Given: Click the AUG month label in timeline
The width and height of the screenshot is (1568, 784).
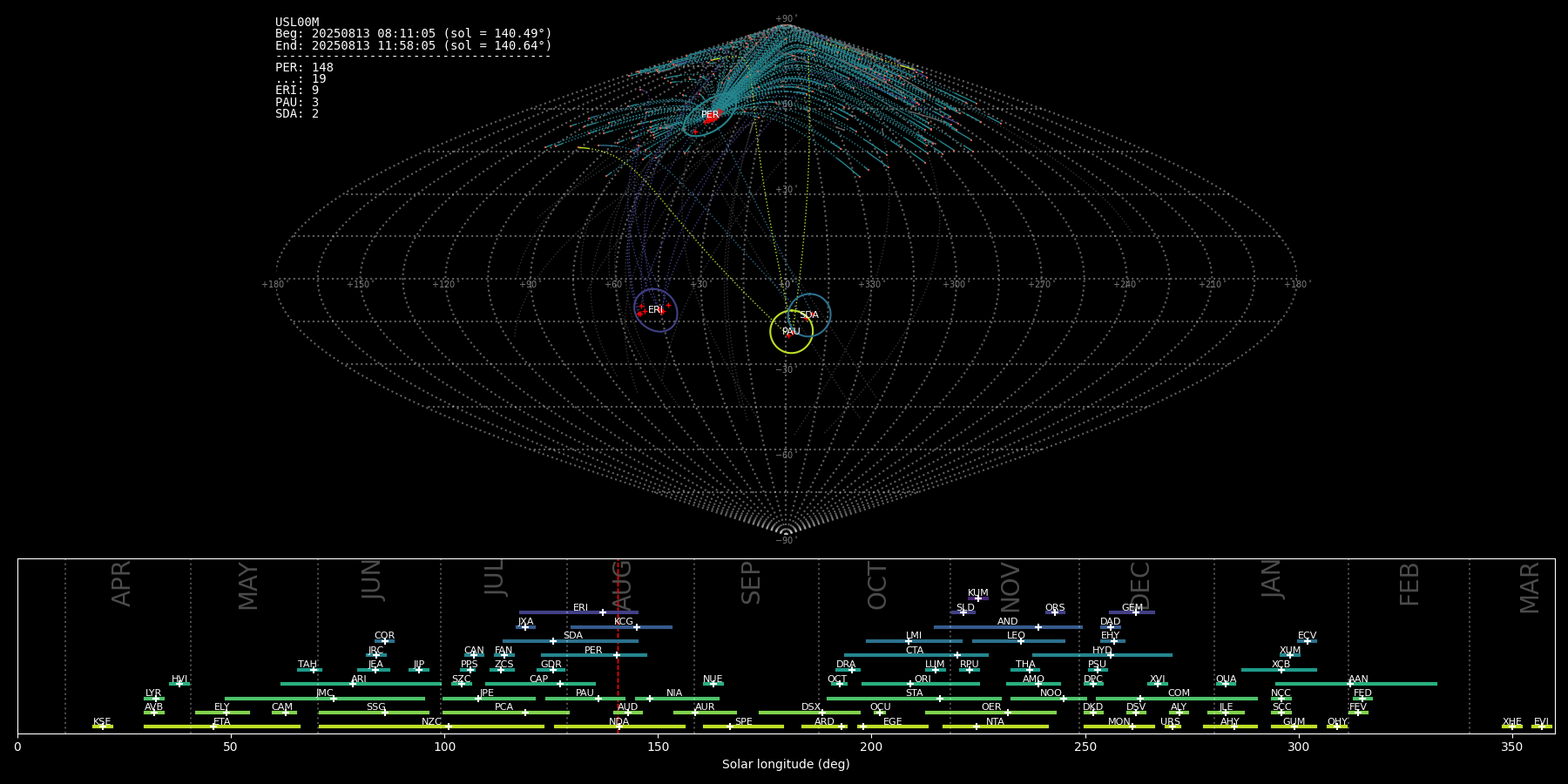Looking at the screenshot, I should pos(622,585).
